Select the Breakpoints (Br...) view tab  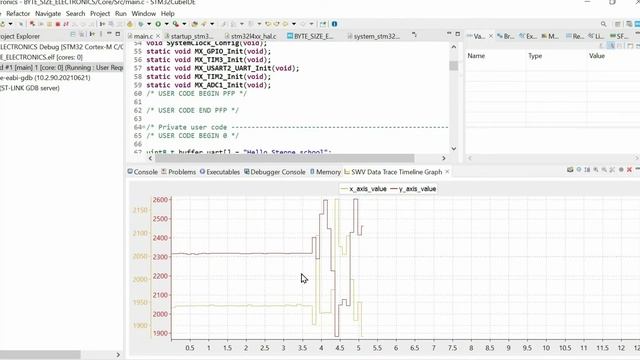coord(506,36)
